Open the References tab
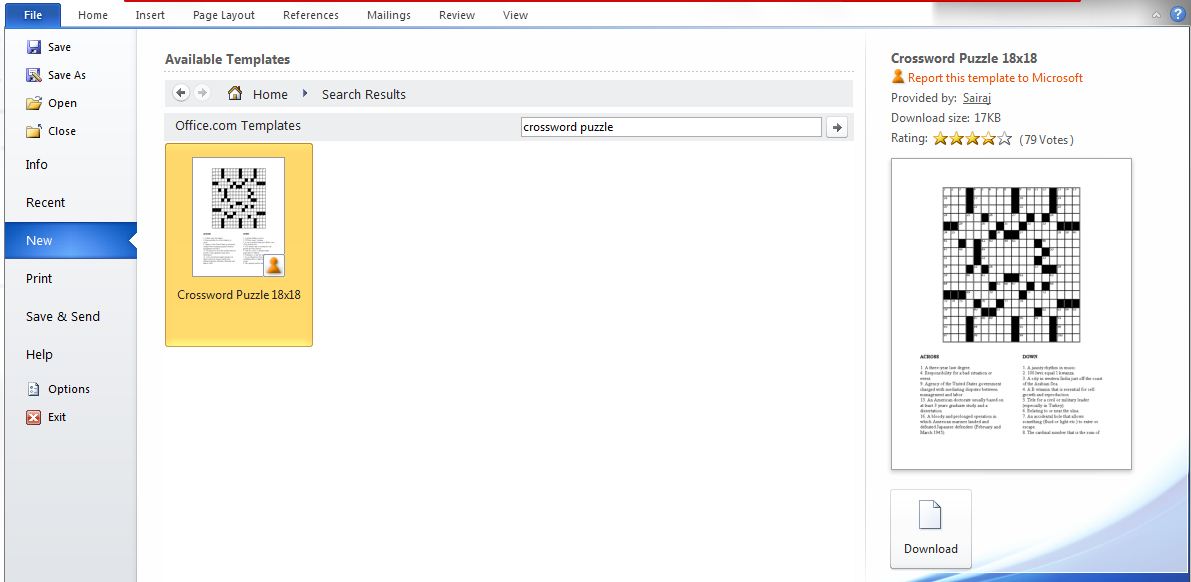Image resolution: width=1191 pixels, height=582 pixels. [311, 15]
